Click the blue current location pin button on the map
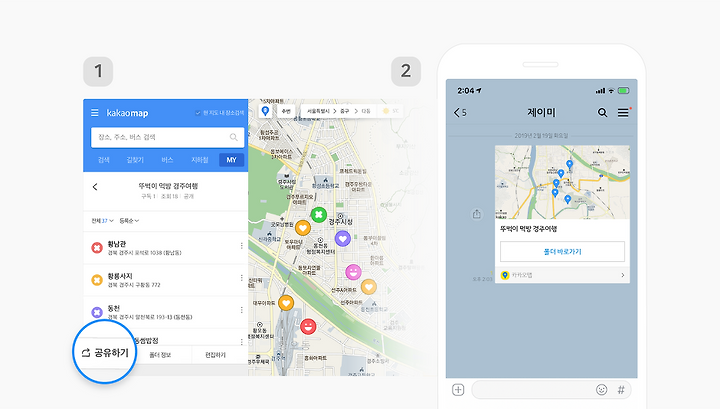 [x=265, y=111]
